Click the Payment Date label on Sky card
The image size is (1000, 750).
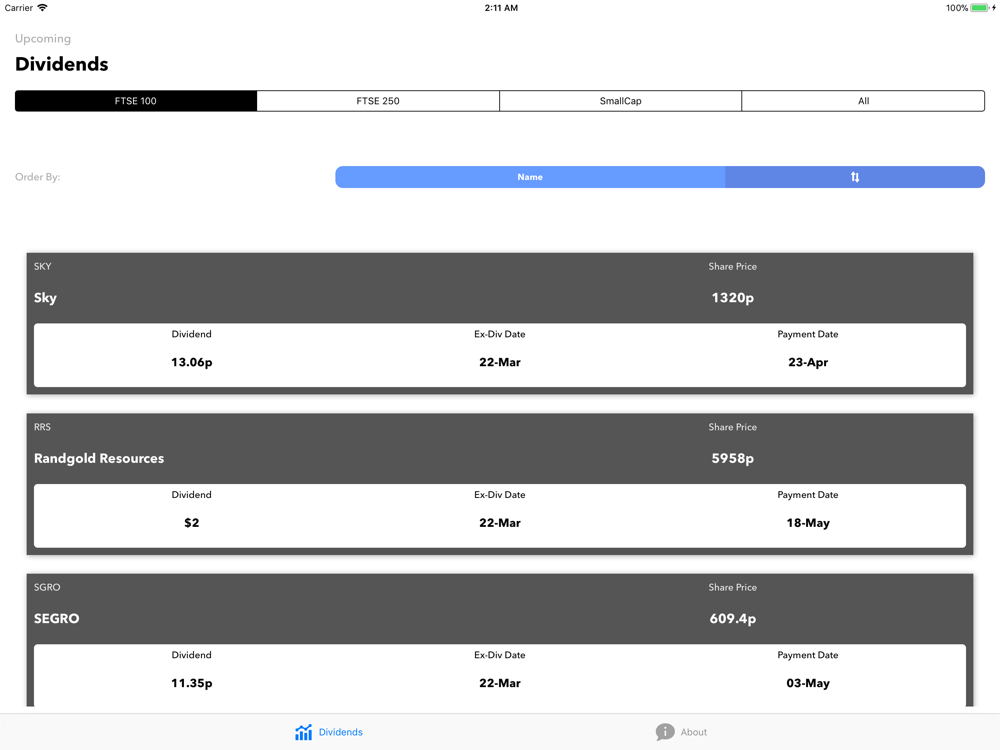point(808,334)
